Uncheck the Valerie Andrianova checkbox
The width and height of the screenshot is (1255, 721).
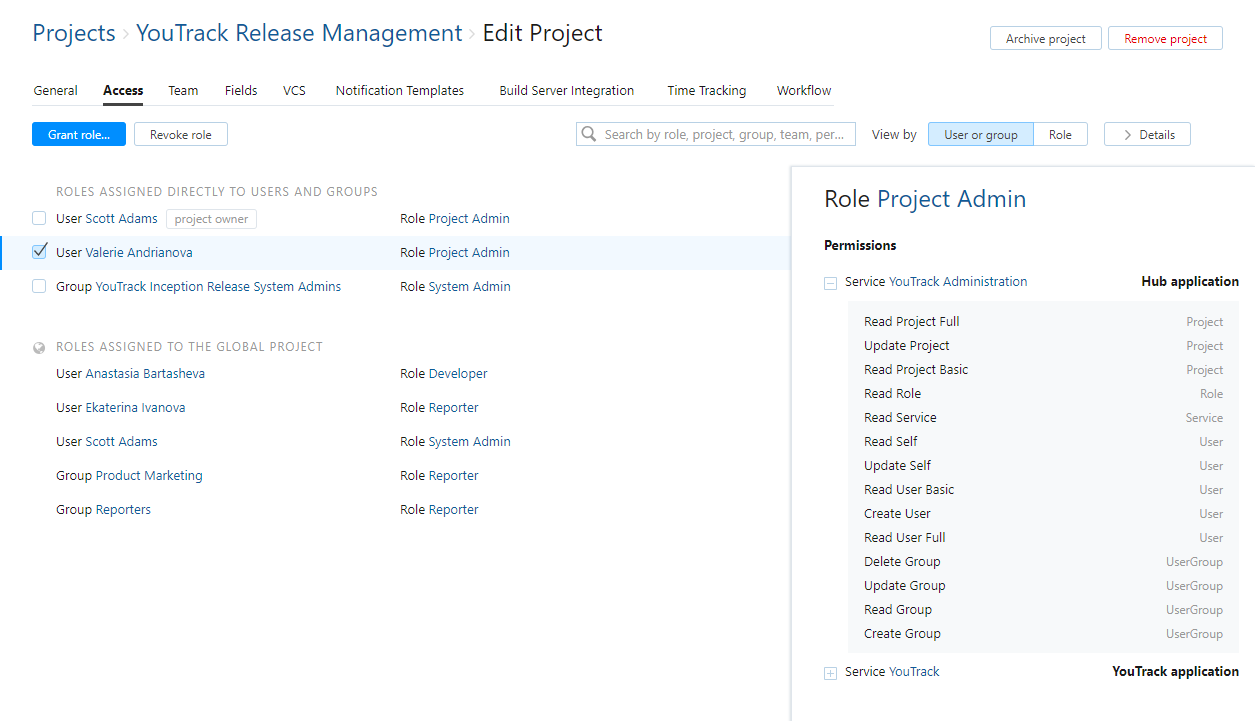[39, 252]
